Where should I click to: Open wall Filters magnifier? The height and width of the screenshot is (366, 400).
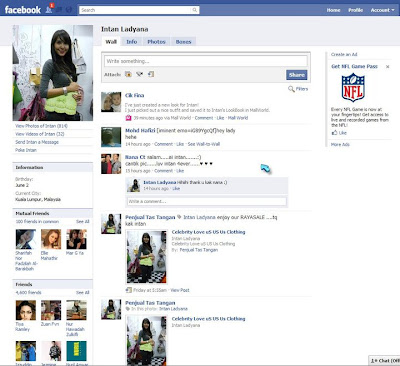pyautogui.click(x=291, y=89)
